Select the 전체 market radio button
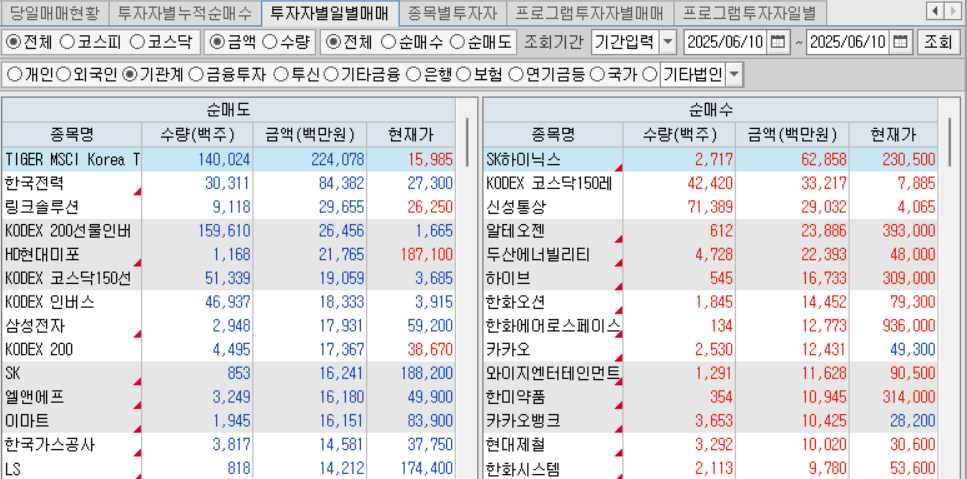This screenshot has height=479, width=967. [x=14, y=42]
